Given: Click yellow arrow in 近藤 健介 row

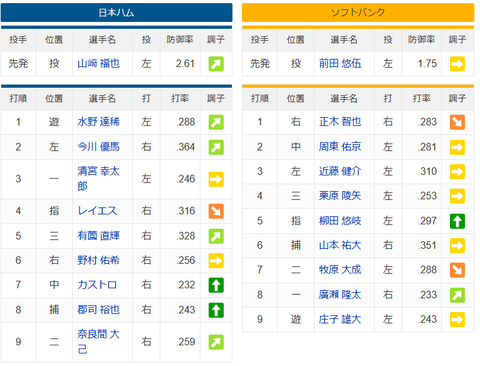Looking at the screenshot, I should coord(457,172).
